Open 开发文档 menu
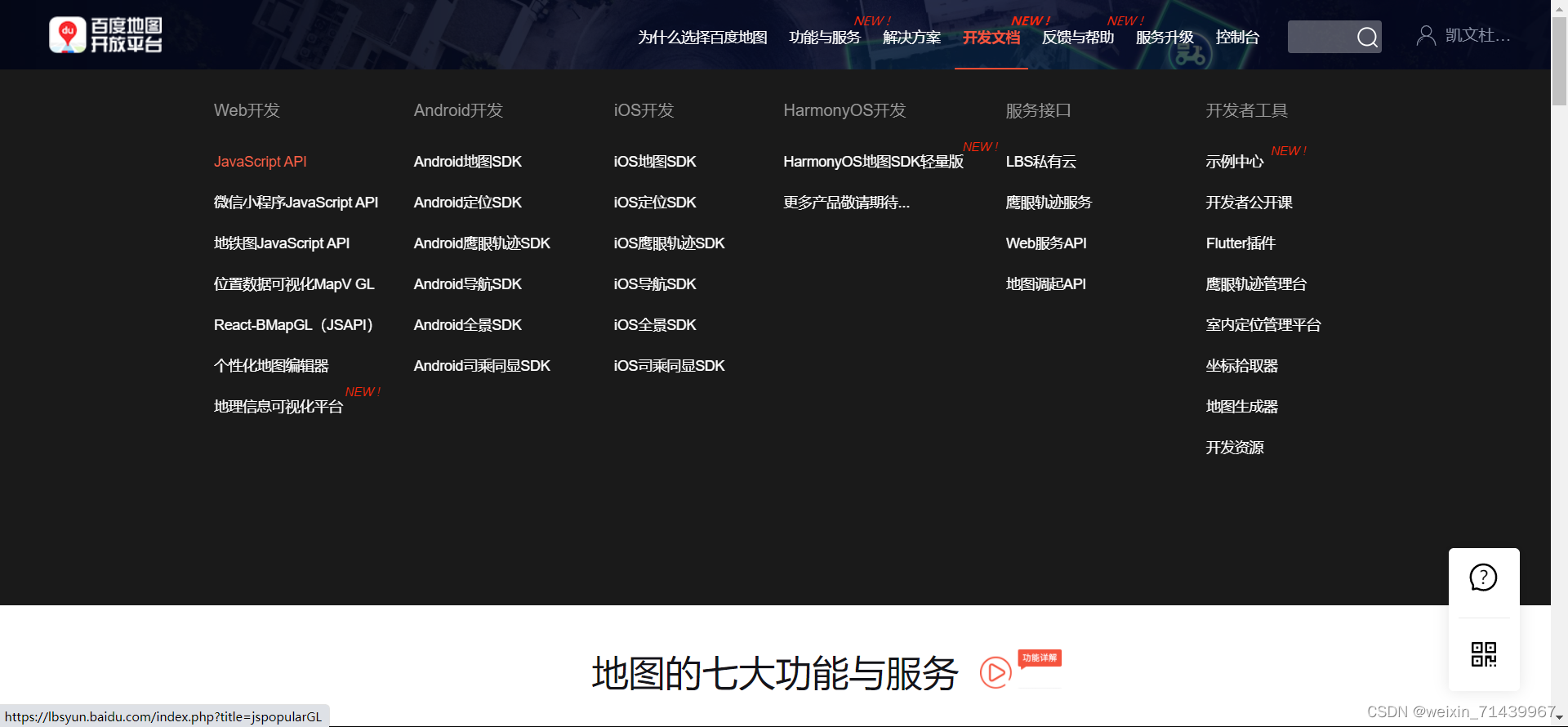 click(991, 38)
